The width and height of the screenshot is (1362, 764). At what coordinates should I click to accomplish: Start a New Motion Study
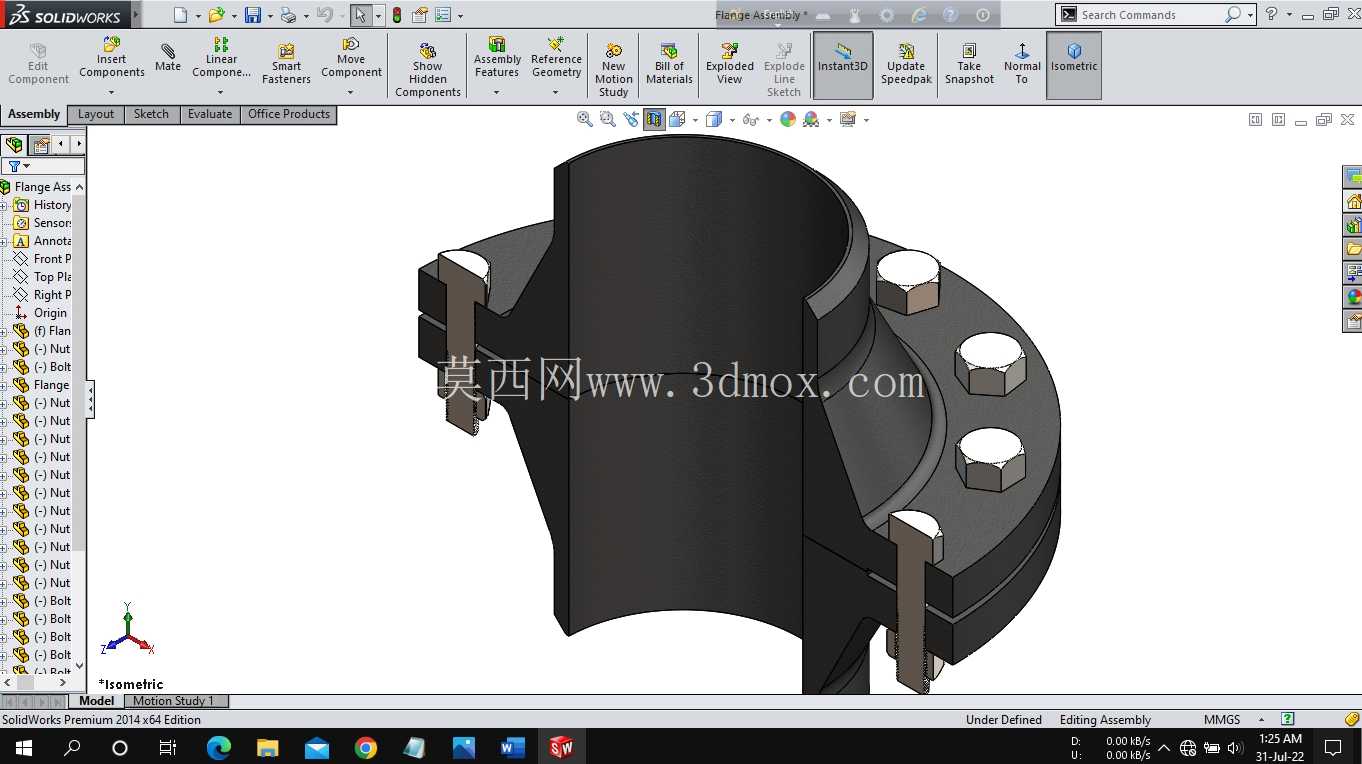click(614, 70)
